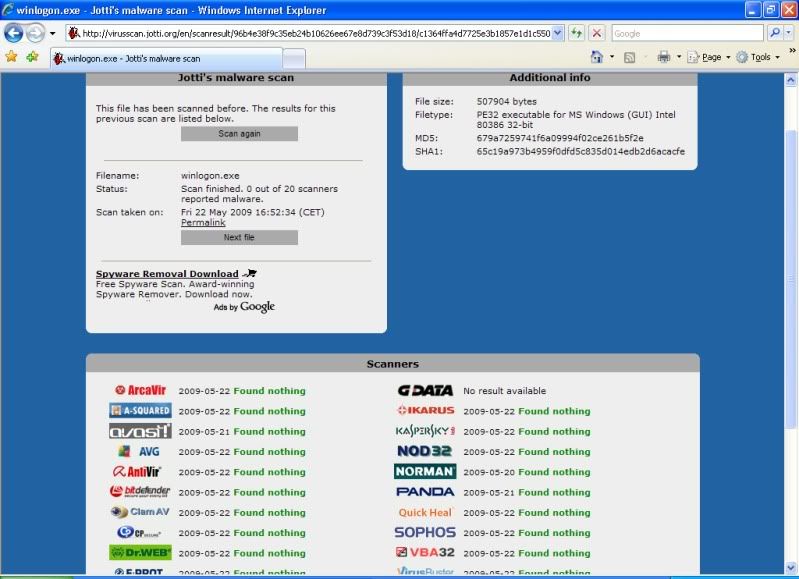Expand the address bar history dropdown

pos(557,34)
